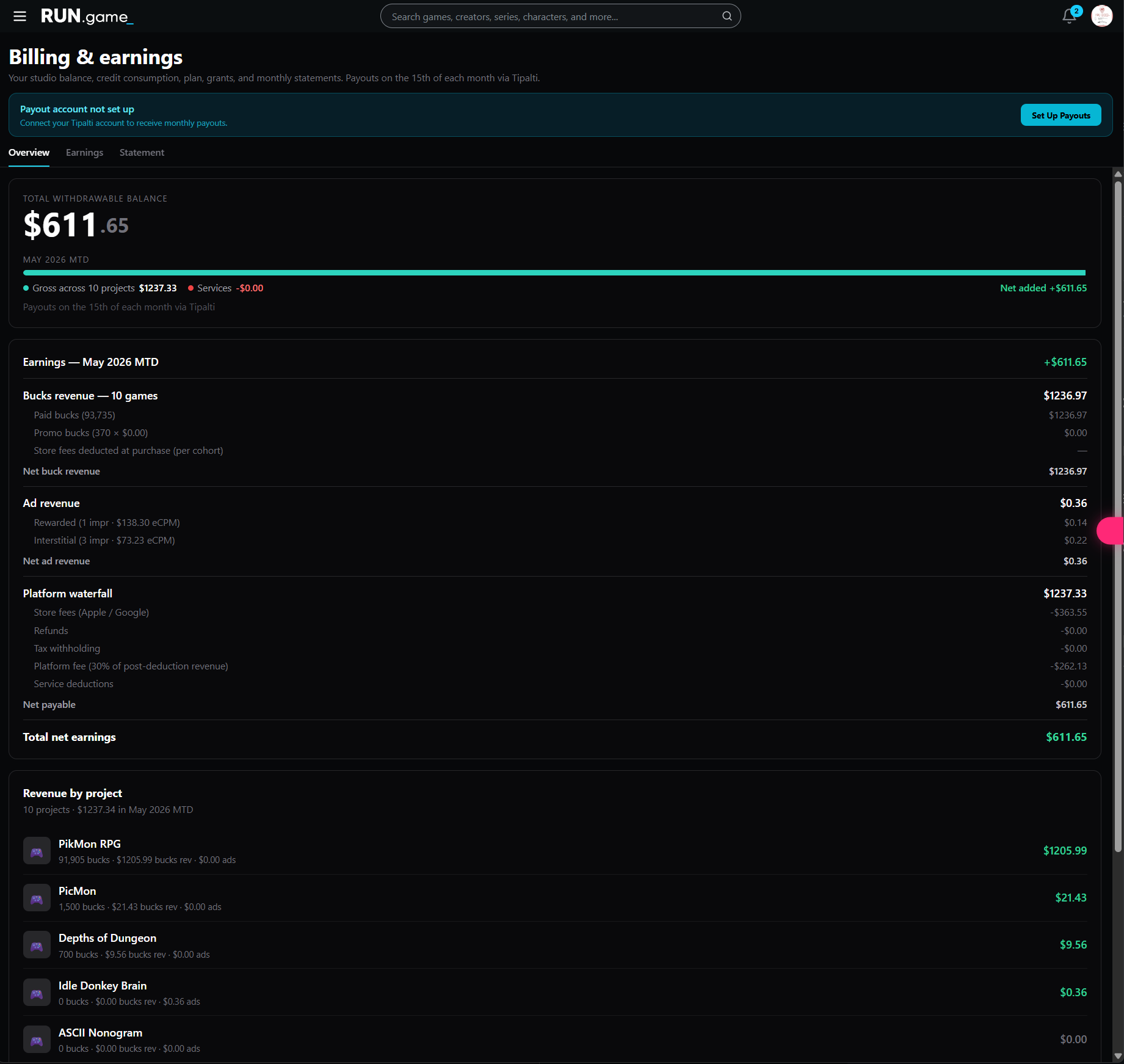This screenshot has height=1064, width=1124.
Task: Open the PikMon RPG project row
Action: coord(554,851)
